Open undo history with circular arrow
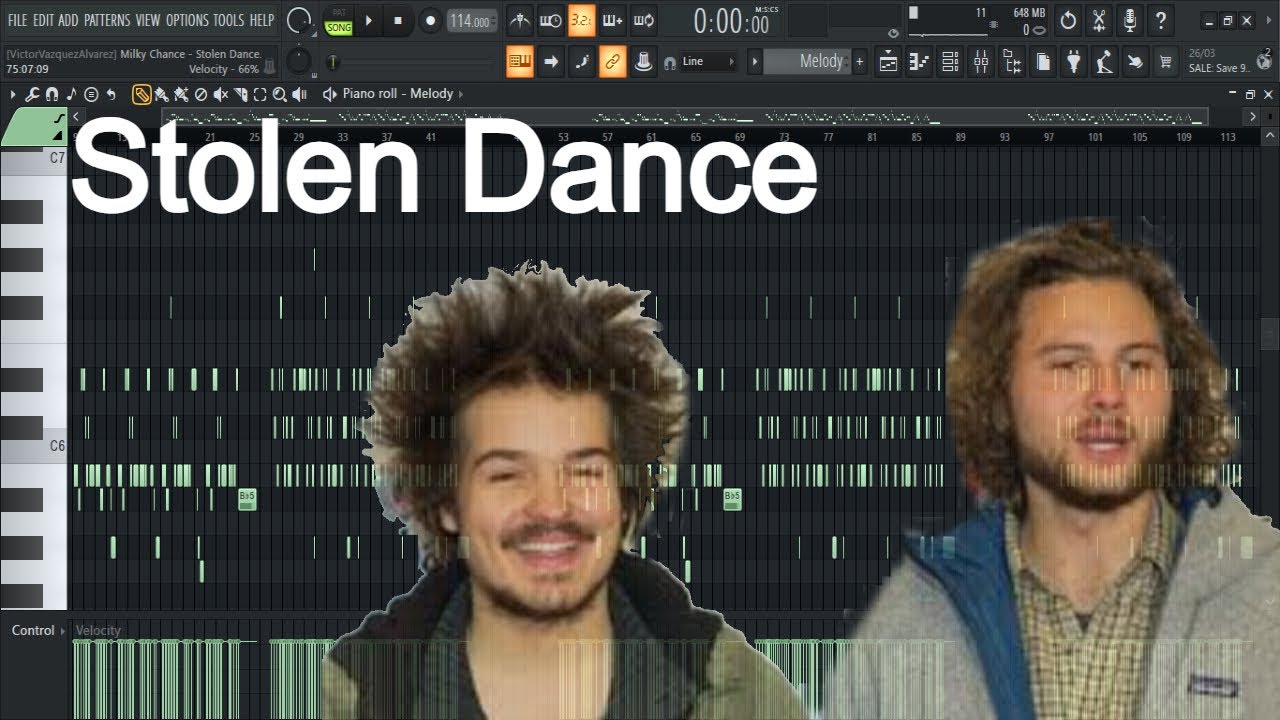 click(1068, 20)
